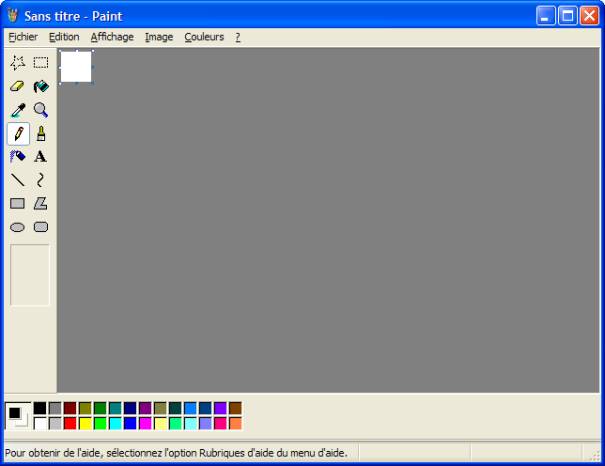This screenshot has height=466, width=605.
Task: Minimize the Paint window
Action: click(545, 16)
